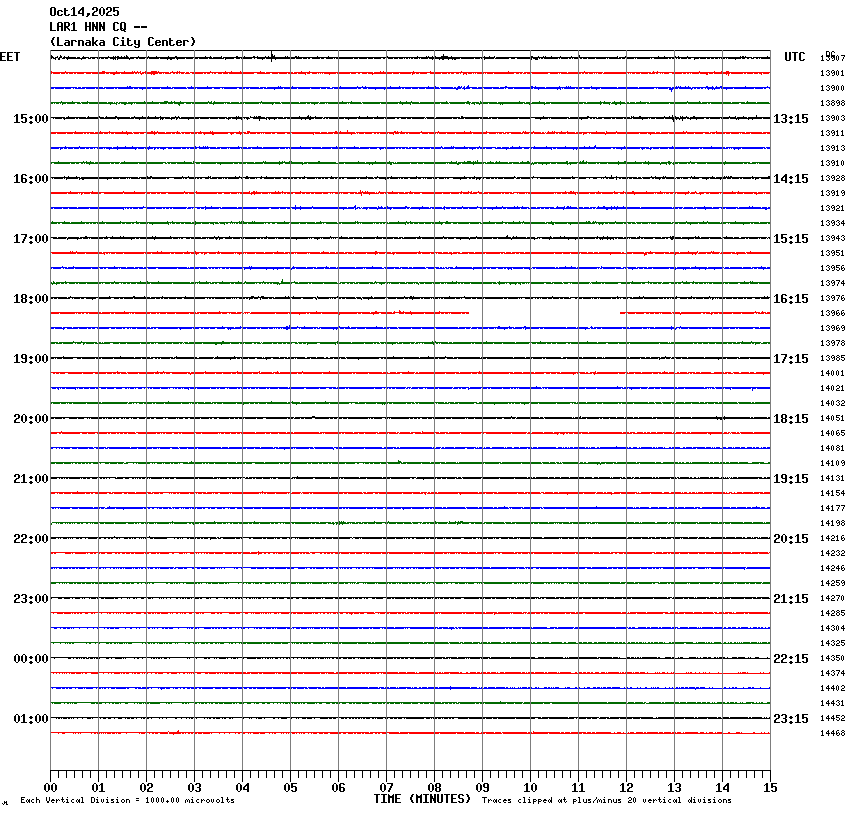
Task: Select the 23:15 UTC time label
Action: pyautogui.click(x=790, y=719)
